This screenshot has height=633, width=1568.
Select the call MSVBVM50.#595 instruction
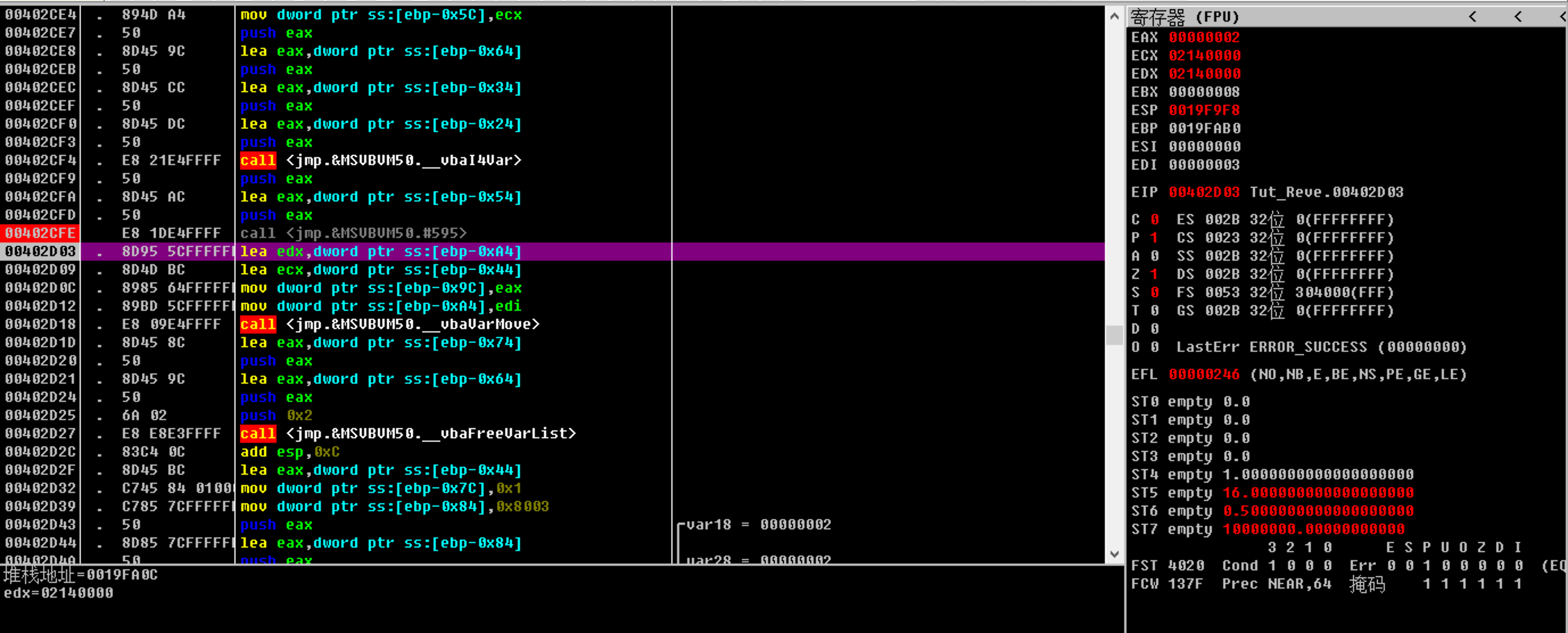353,233
